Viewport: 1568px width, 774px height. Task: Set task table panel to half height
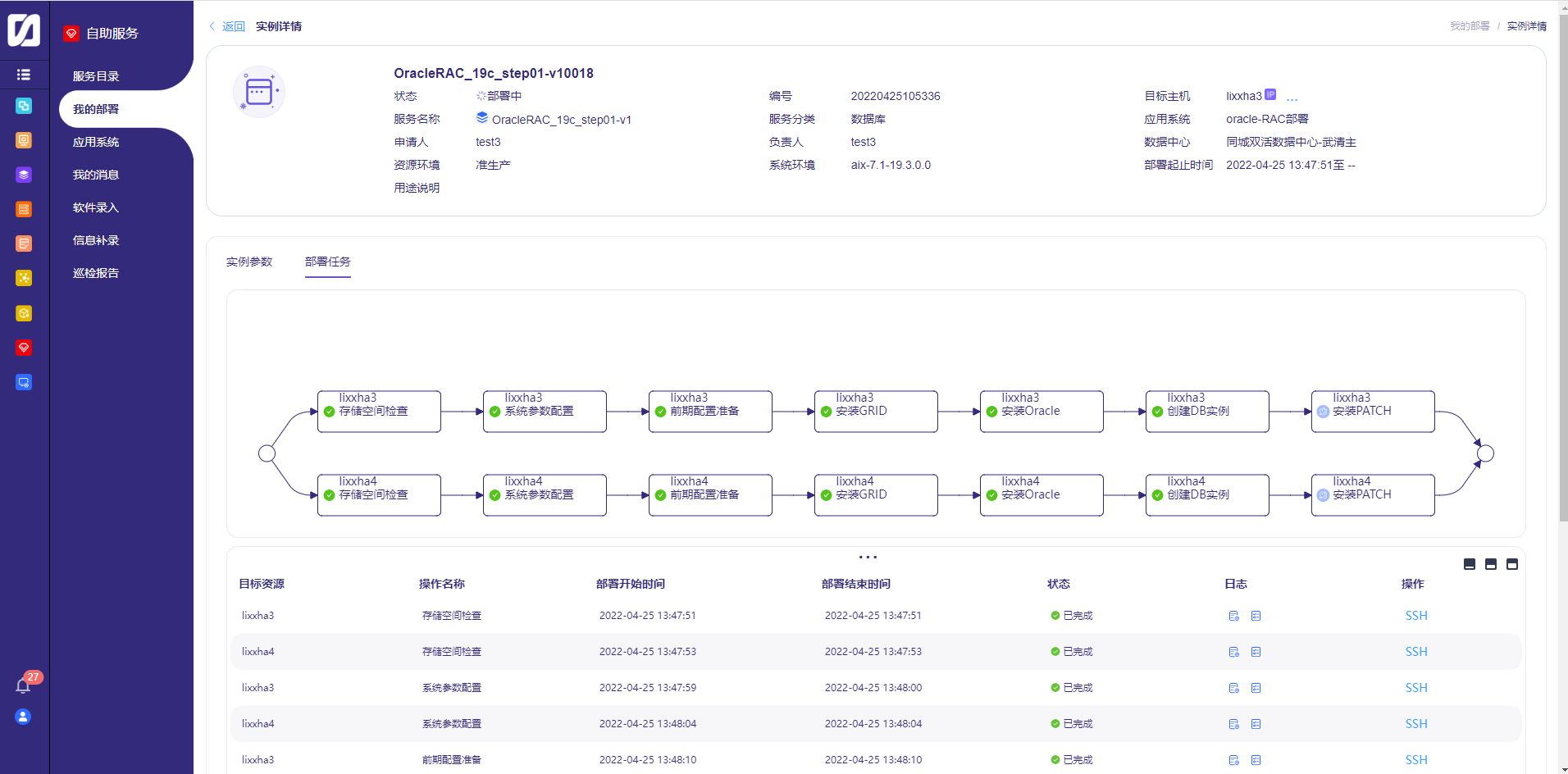click(1490, 564)
